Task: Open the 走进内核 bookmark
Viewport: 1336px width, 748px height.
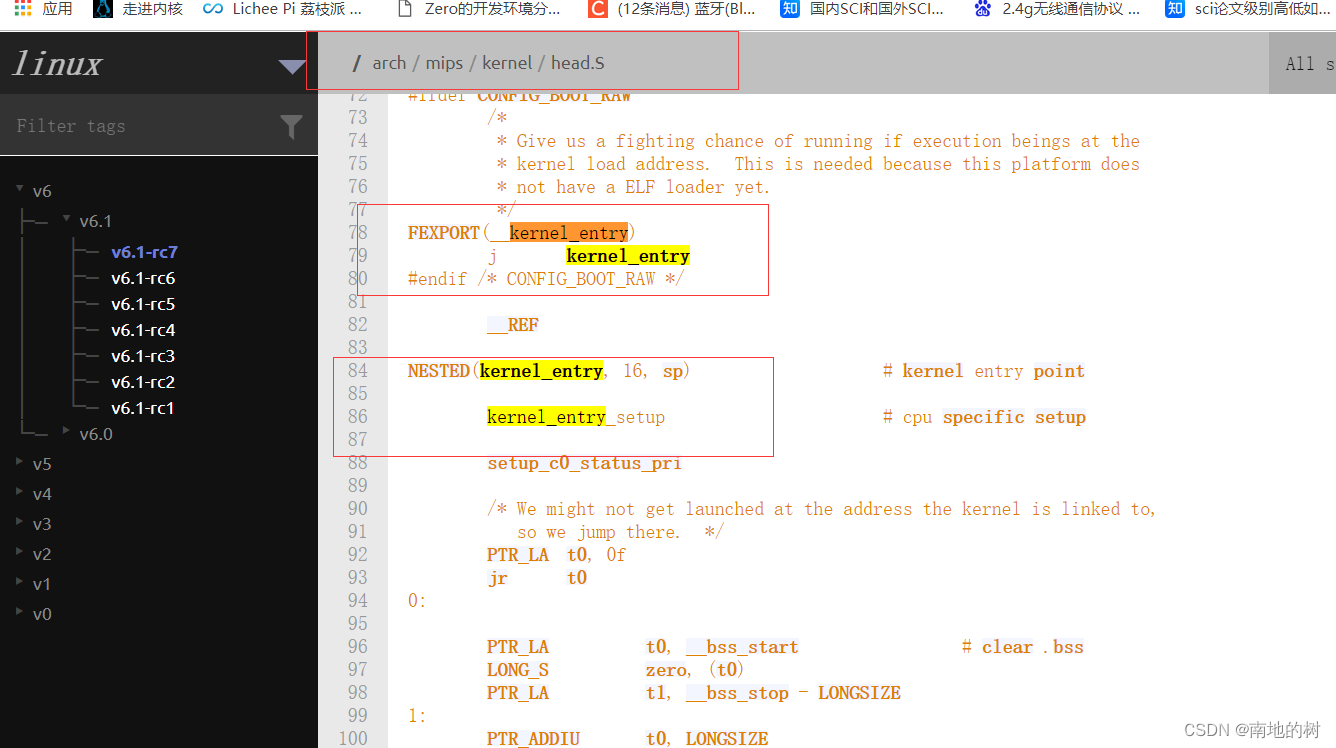Action: pos(140,9)
